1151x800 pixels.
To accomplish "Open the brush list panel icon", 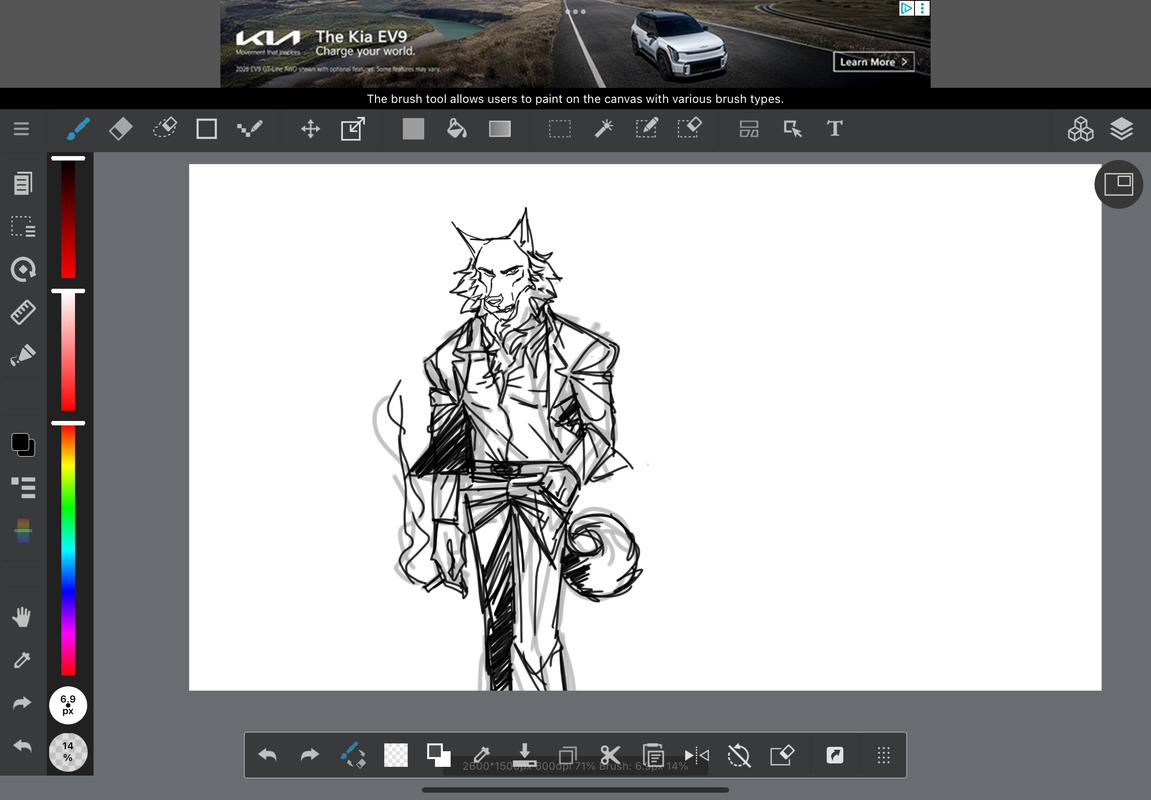I will click(x=23, y=487).
